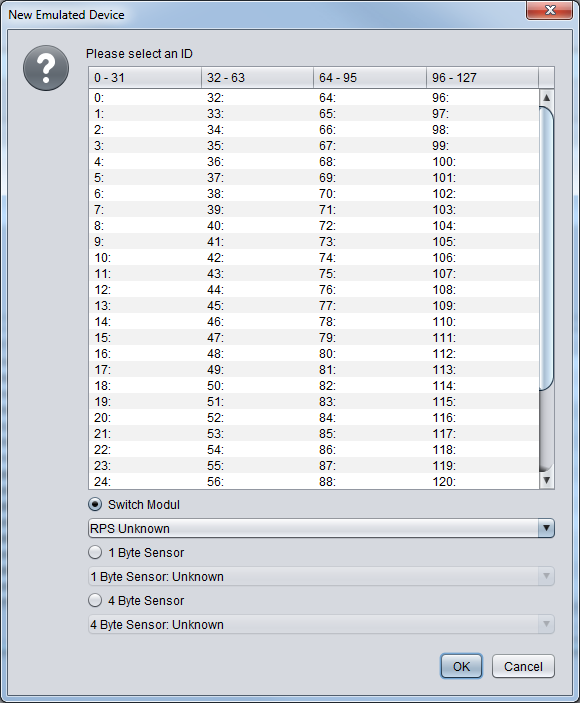Pick ID cell 113:
The height and width of the screenshot is (703, 580).
tap(483, 369)
